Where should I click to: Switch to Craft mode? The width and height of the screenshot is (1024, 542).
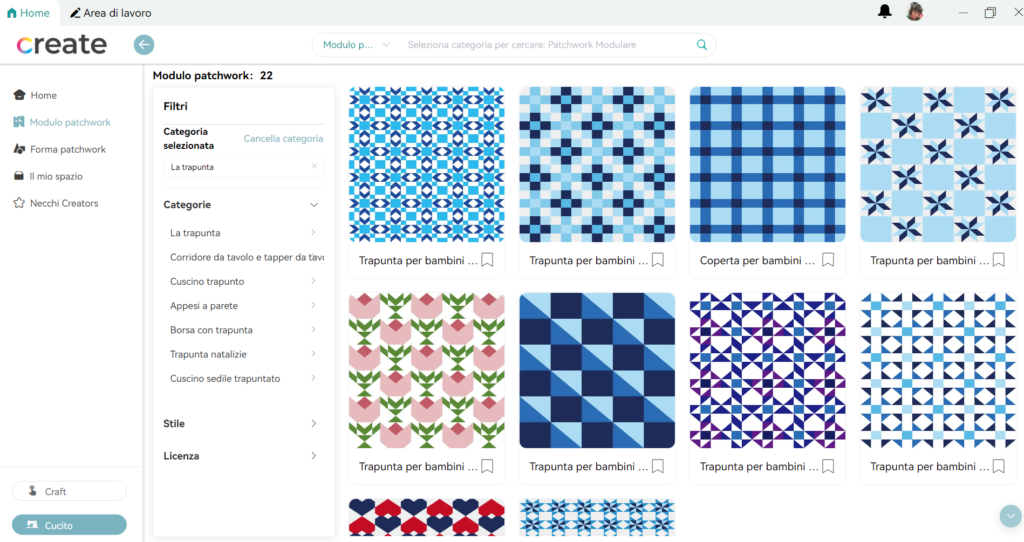(69, 491)
